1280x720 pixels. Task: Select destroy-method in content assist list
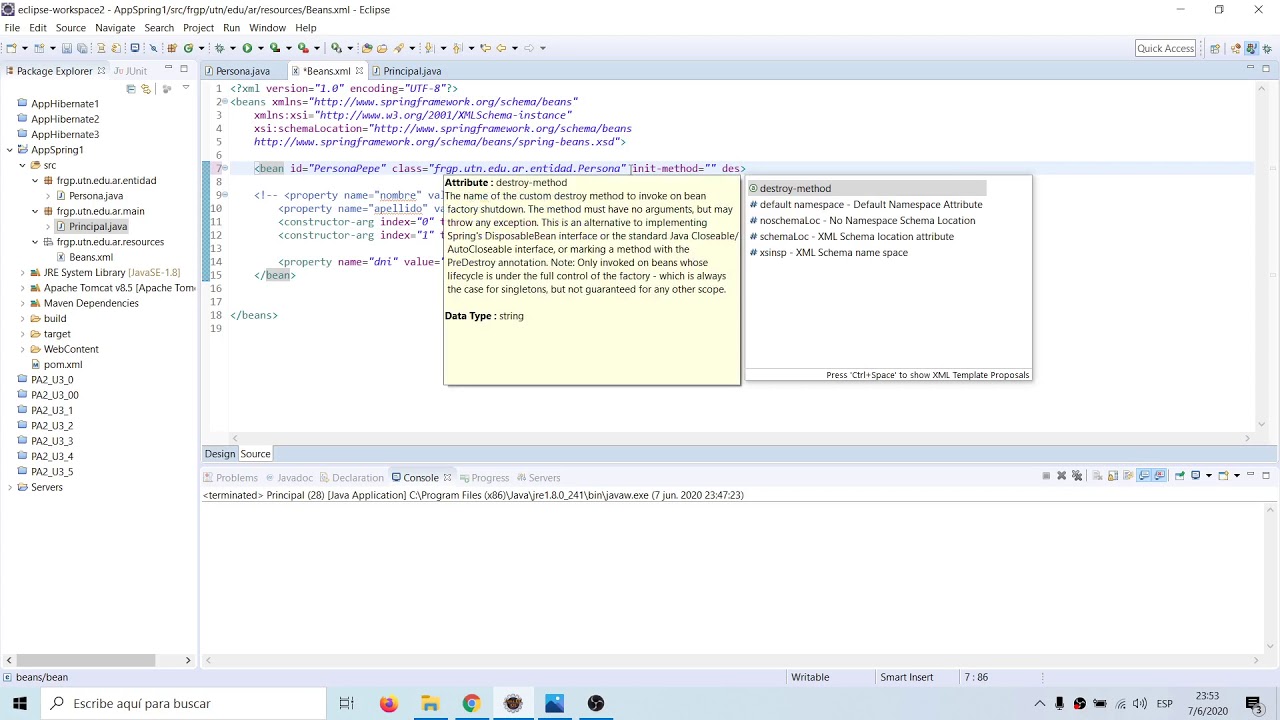(x=866, y=188)
